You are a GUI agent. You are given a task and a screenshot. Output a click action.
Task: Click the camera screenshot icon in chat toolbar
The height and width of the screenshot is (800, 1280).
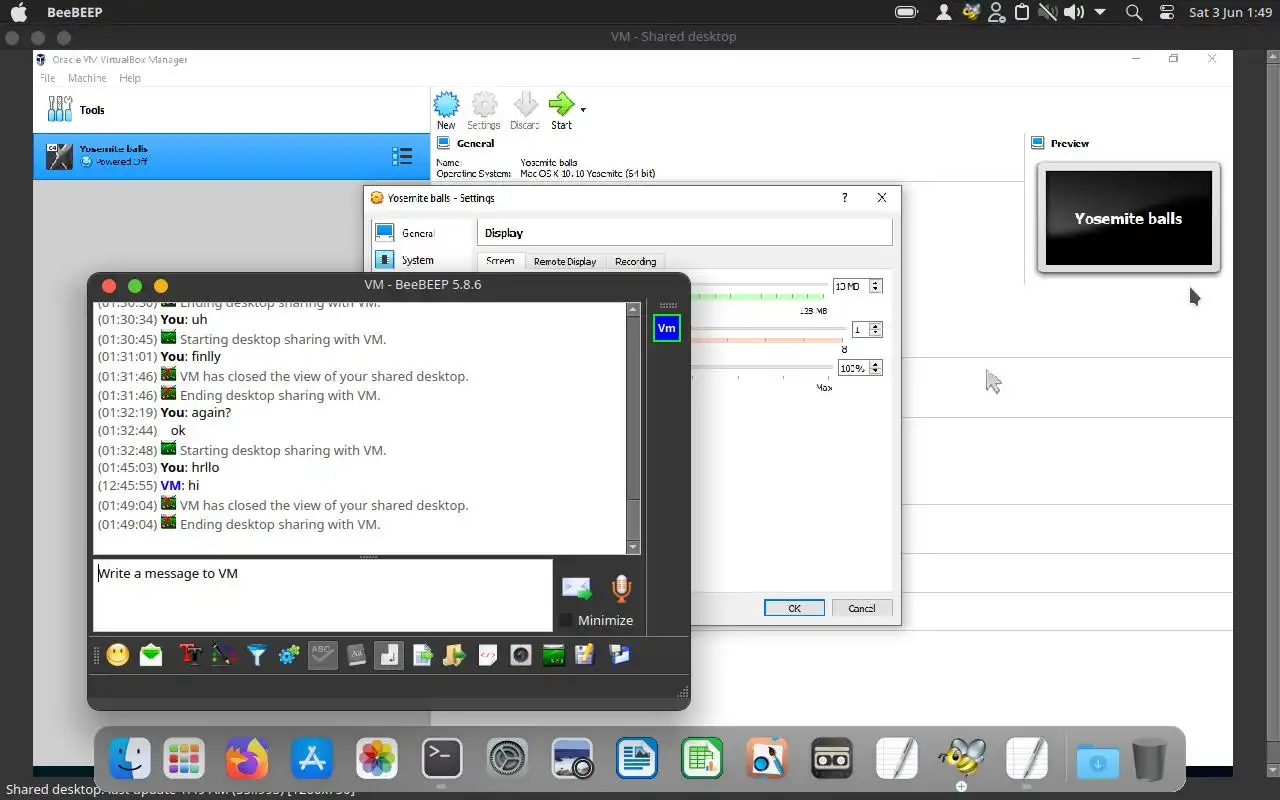click(520, 655)
